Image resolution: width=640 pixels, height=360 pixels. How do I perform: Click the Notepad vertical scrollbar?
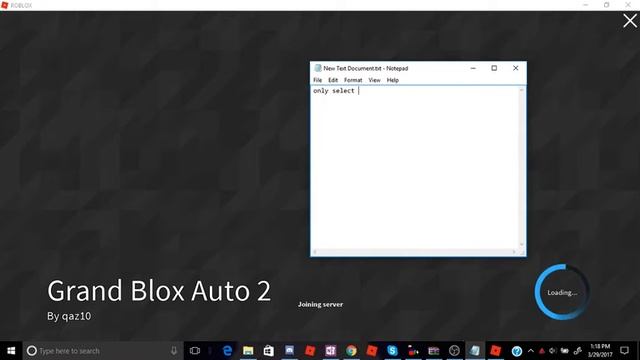(x=522, y=167)
